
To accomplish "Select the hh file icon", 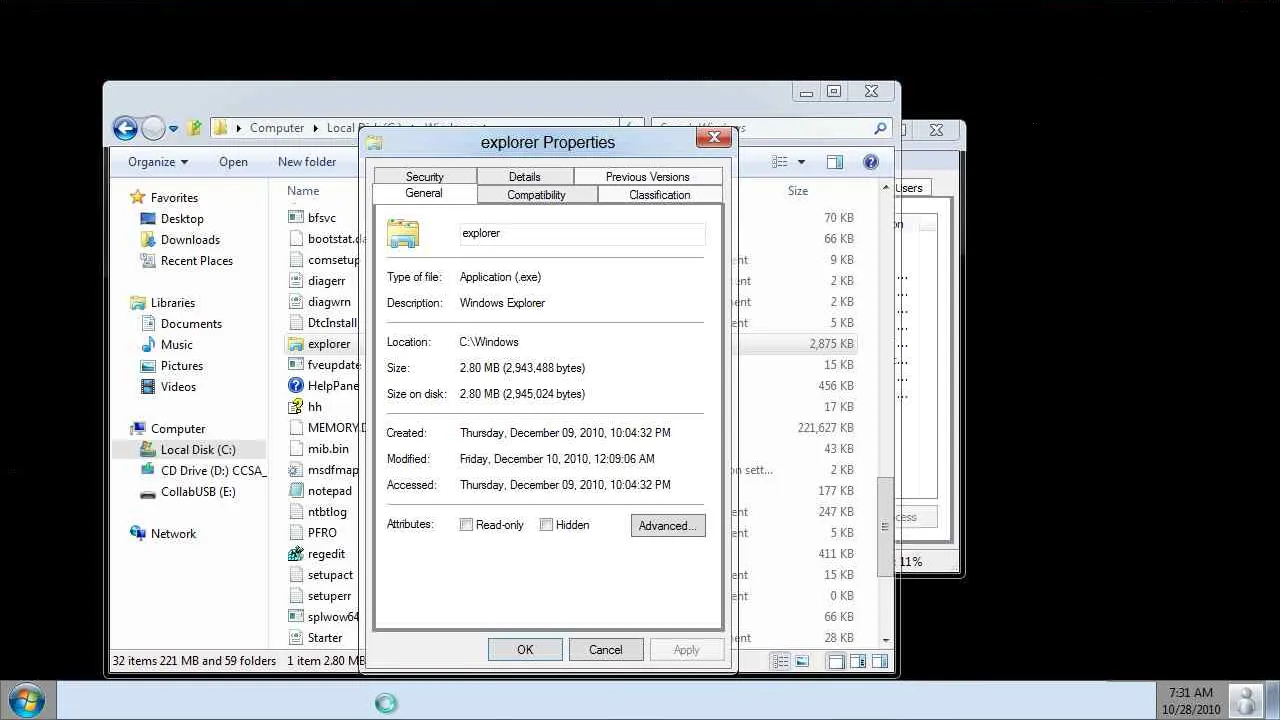I will [295, 406].
